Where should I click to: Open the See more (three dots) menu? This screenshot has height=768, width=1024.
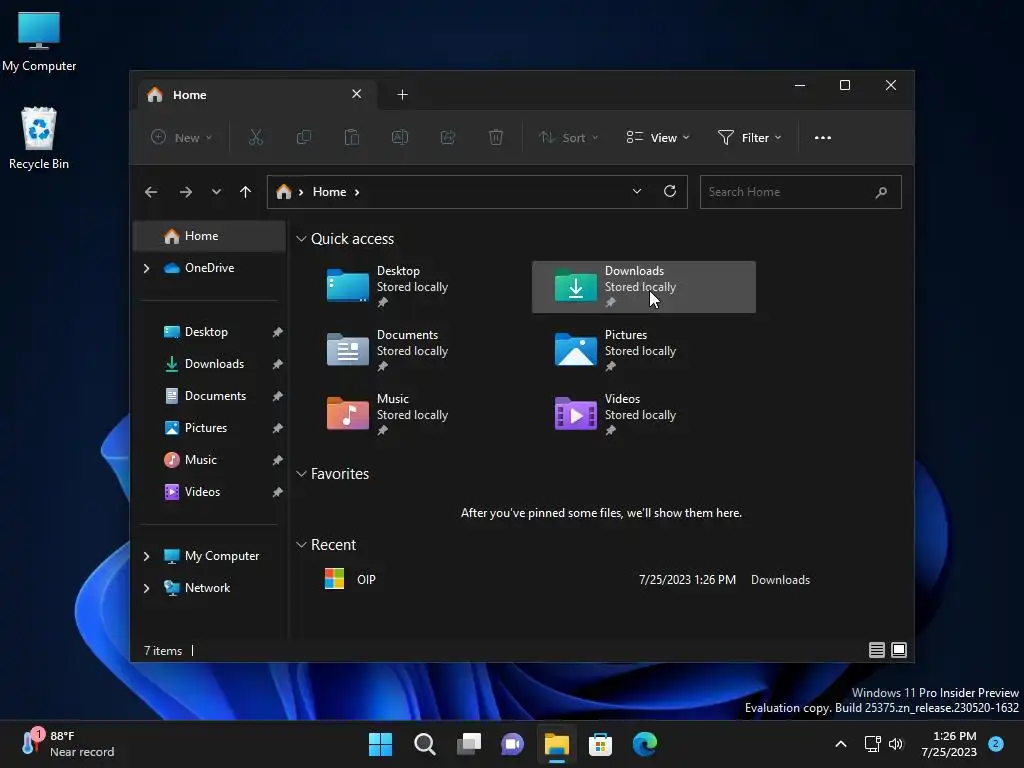tap(823, 138)
